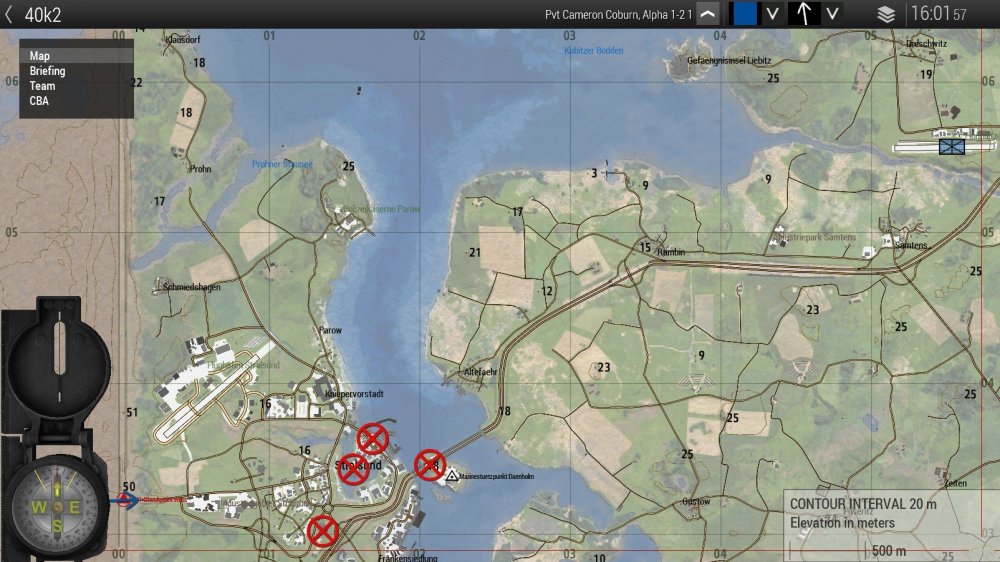Image resolution: width=1000 pixels, height=562 pixels.
Task: Click the back arrow beside 40k2
Action: [x=9, y=14]
